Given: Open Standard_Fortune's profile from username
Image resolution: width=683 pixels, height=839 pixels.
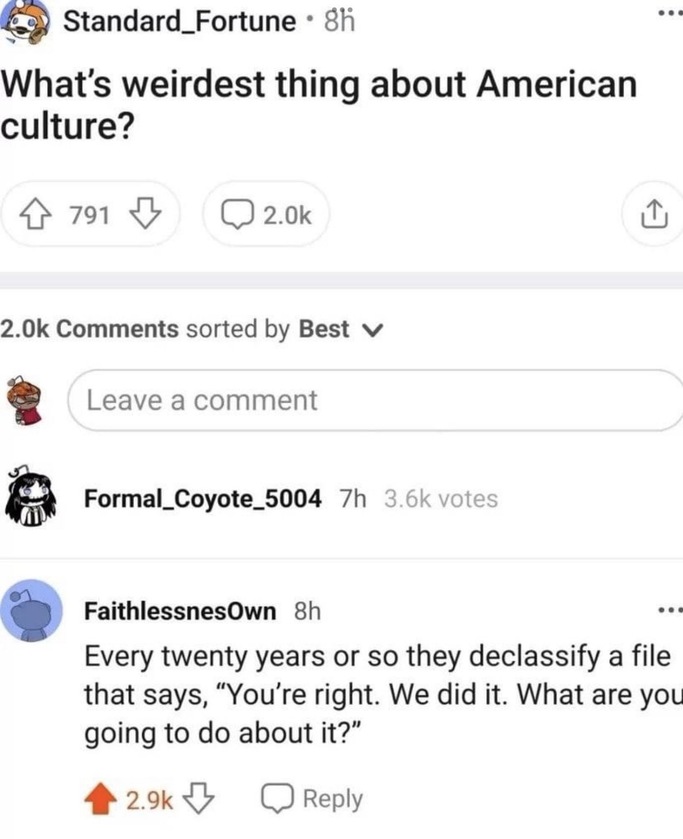Looking at the screenshot, I should (179, 21).
